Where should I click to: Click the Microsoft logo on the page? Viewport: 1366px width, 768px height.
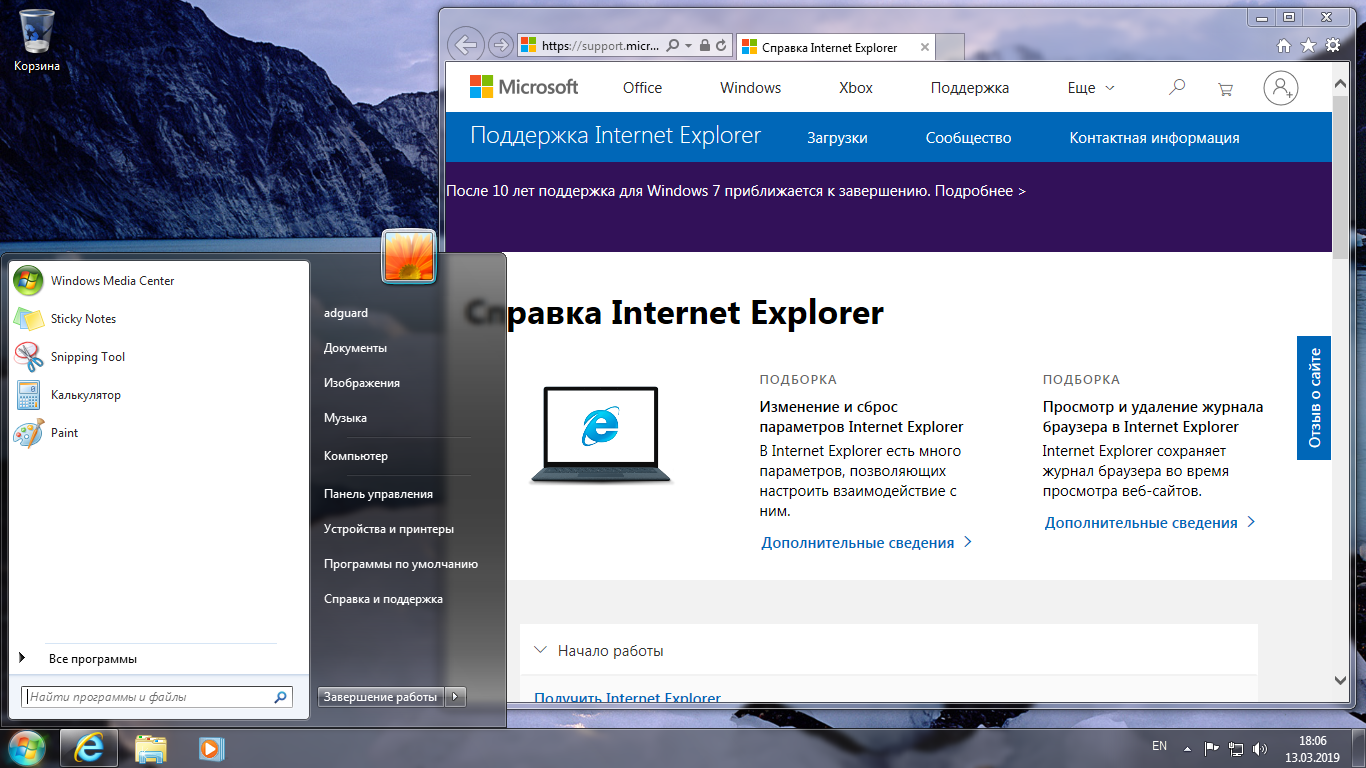point(524,87)
